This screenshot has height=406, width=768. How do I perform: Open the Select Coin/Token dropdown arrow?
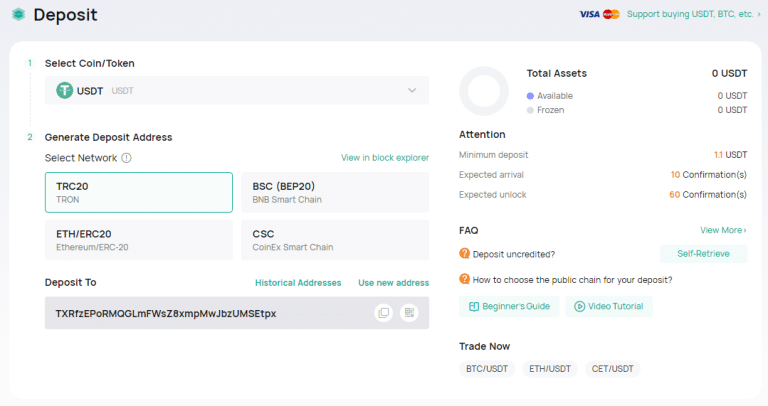(412, 90)
